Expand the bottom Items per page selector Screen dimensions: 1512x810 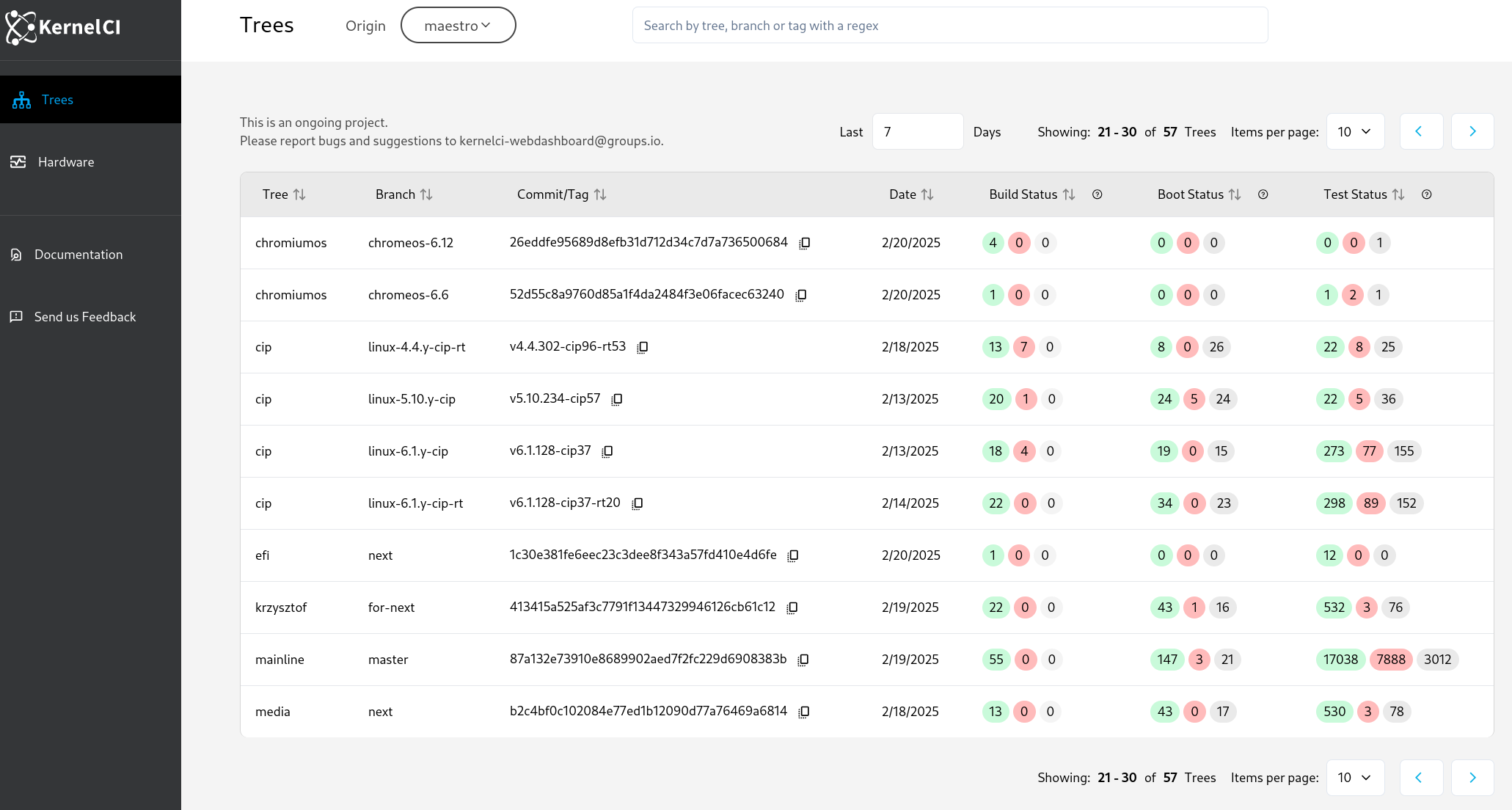coord(1355,778)
